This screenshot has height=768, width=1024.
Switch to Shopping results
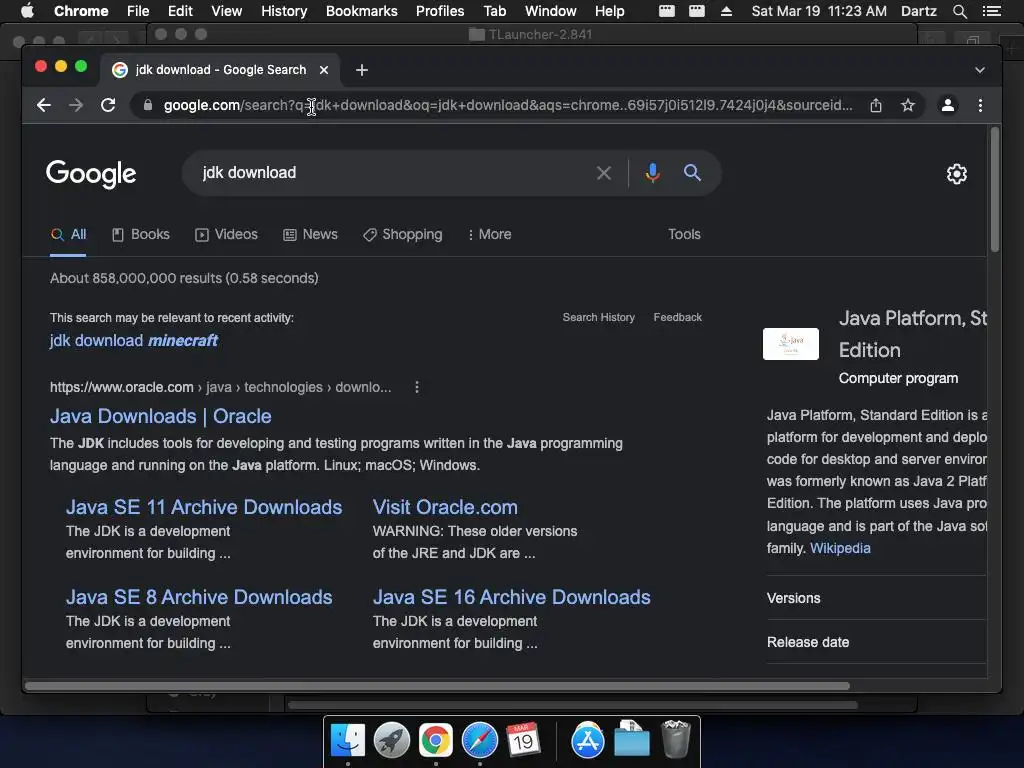point(403,234)
